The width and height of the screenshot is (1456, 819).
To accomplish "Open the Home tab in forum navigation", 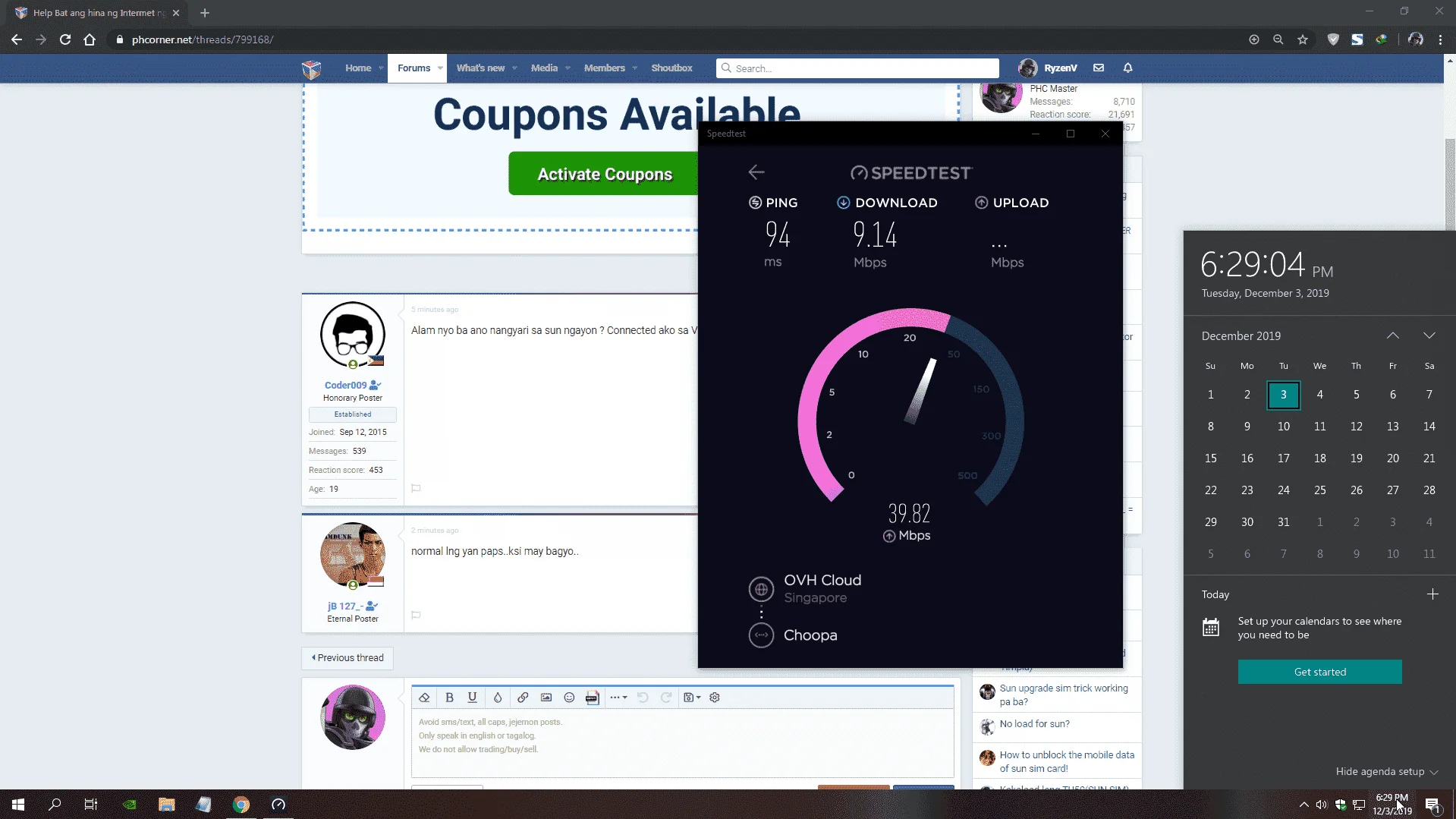I will [x=358, y=68].
